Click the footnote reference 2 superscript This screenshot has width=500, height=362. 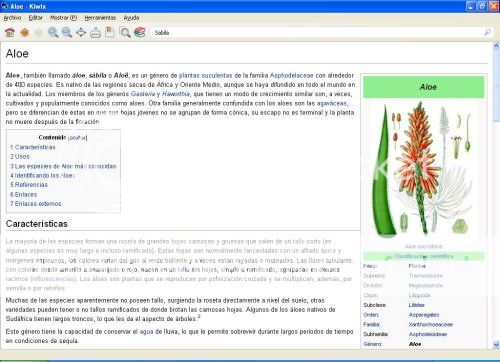pos(199,316)
